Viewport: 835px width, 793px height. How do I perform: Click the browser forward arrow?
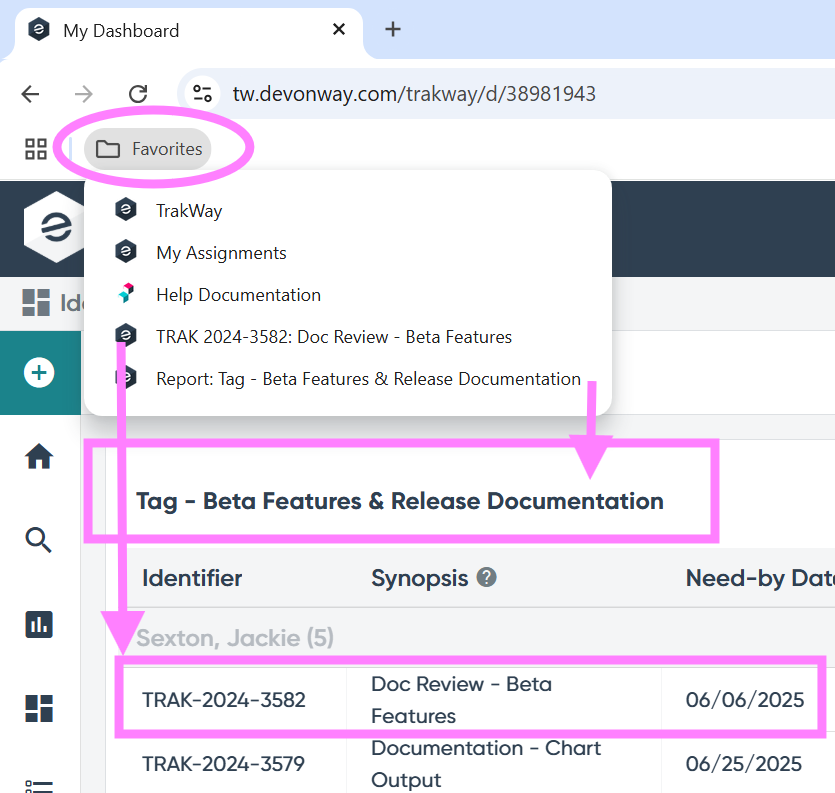coord(84,94)
